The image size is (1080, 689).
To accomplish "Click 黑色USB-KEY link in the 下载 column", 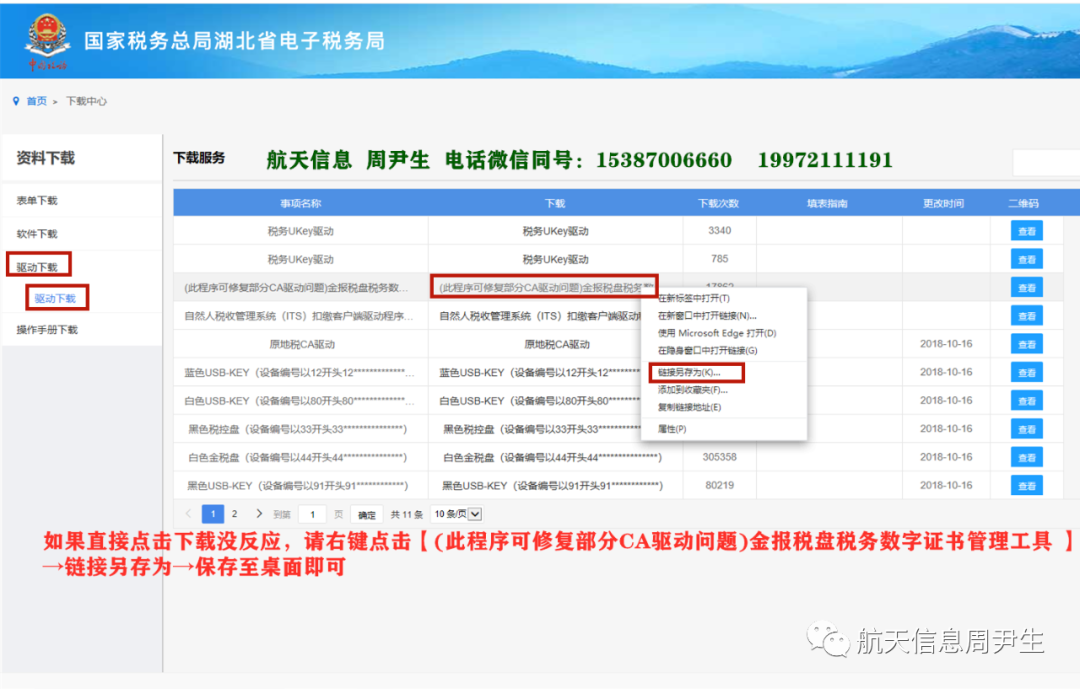I will pyautogui.click(x=552, y=486).
